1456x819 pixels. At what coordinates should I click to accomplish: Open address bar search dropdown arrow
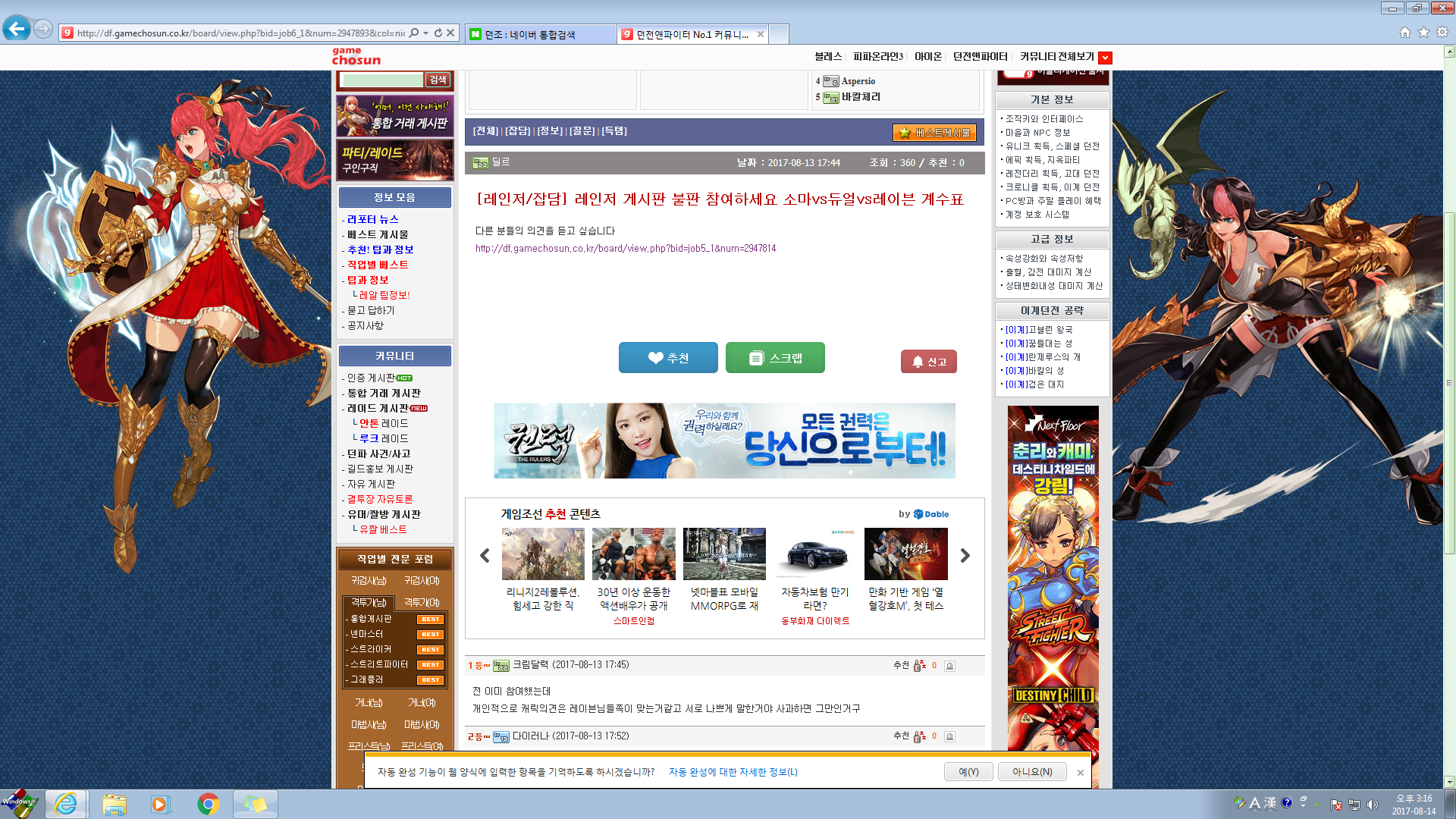tap(426, 33)
